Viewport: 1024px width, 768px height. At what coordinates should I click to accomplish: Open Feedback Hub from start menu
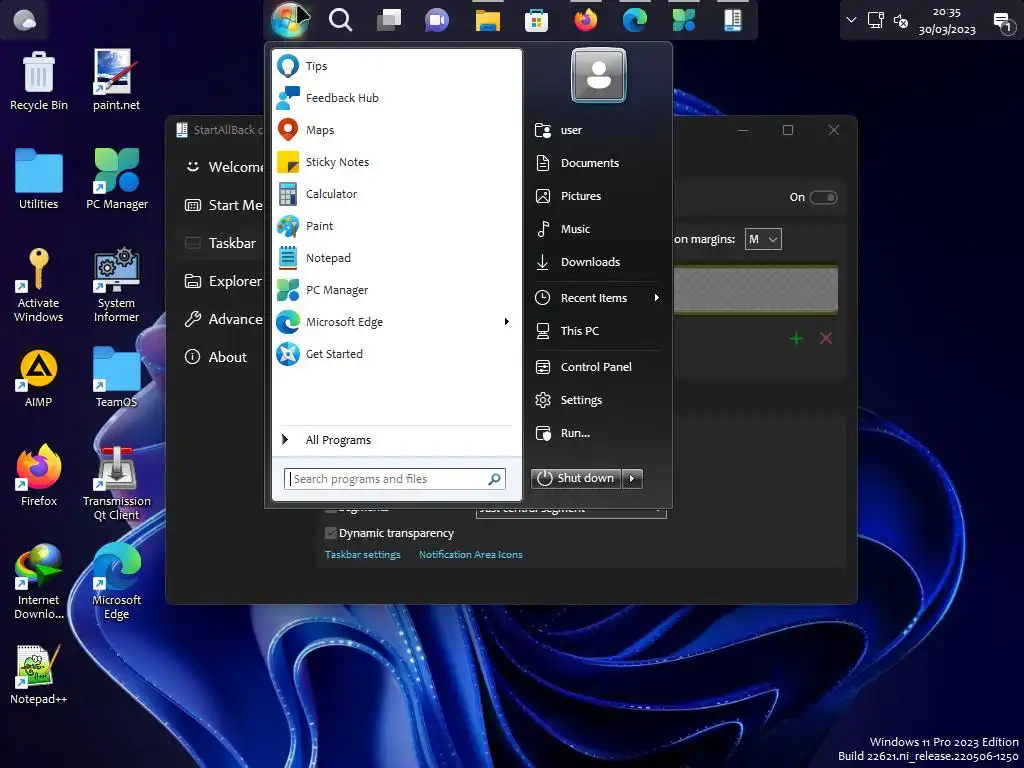(x=397, y=98)
